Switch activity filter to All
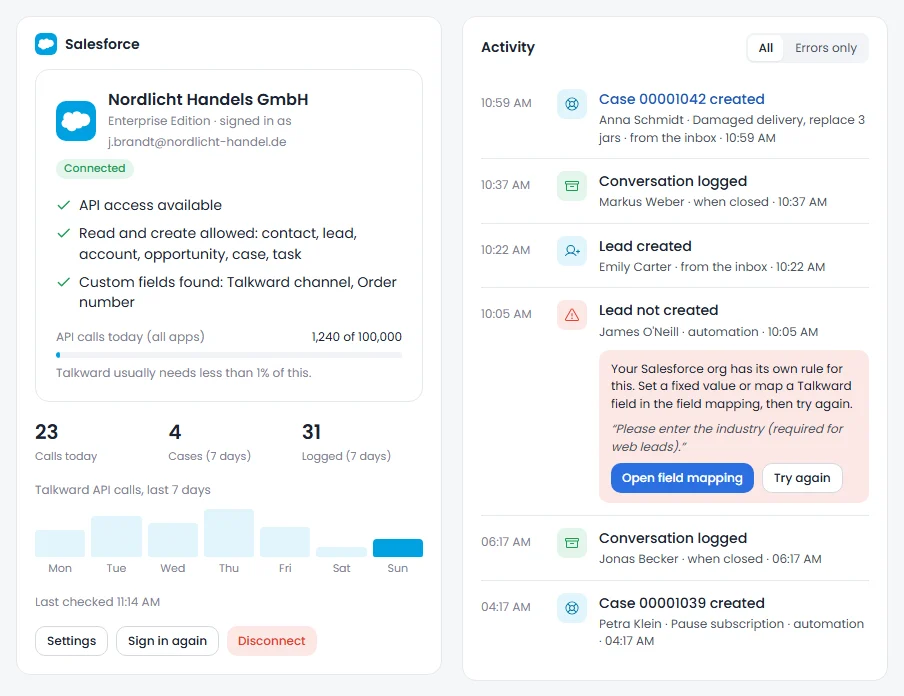Image resolution: width=904 pixels, height=696 pixels. [766, 48]
